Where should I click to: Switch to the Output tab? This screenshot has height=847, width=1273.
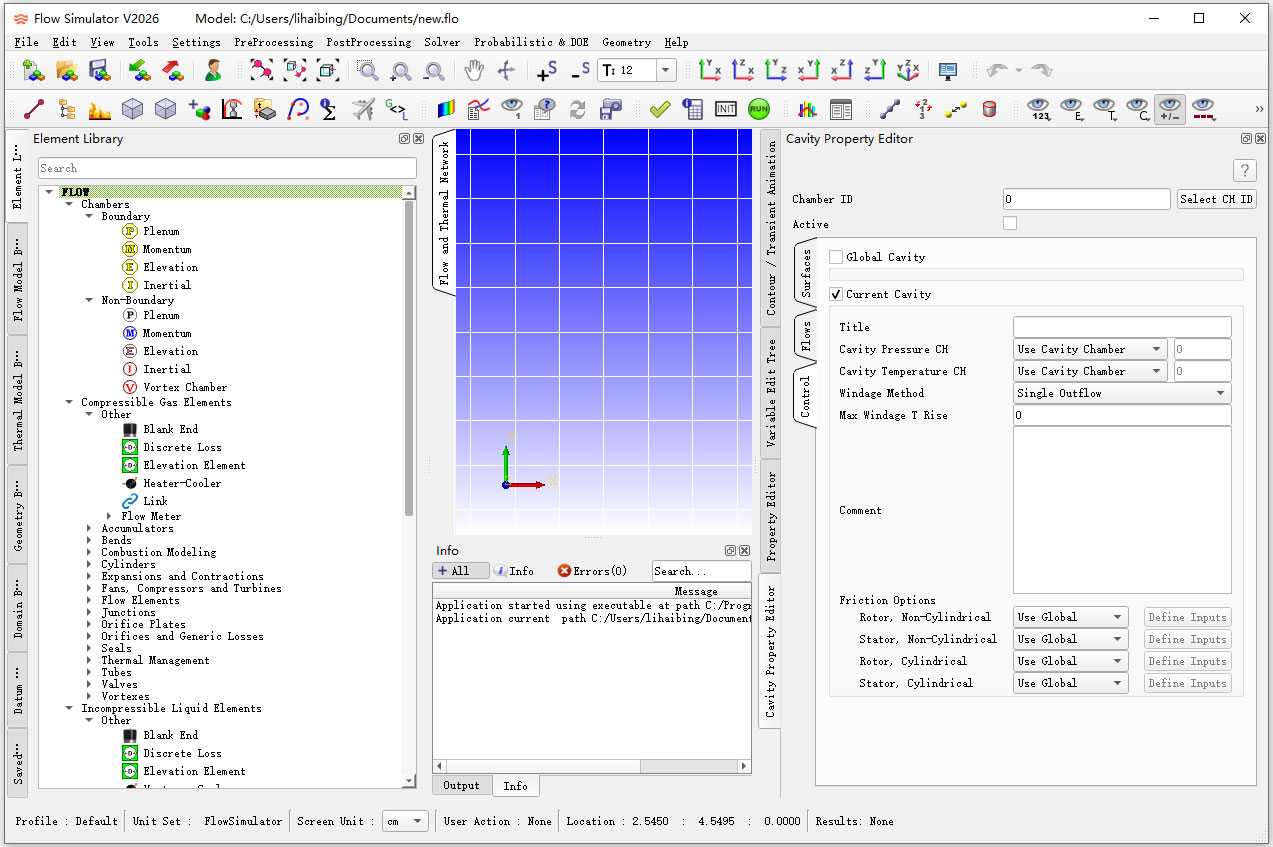pos(461,785)
